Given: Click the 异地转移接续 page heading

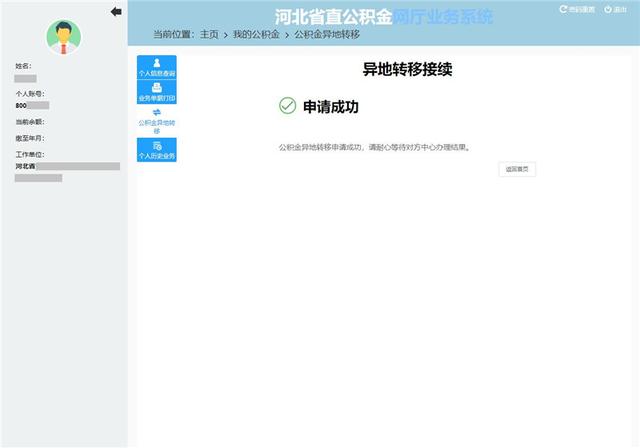Looking at the screenshot, I should pyautogui.click(x=409, y=71).
